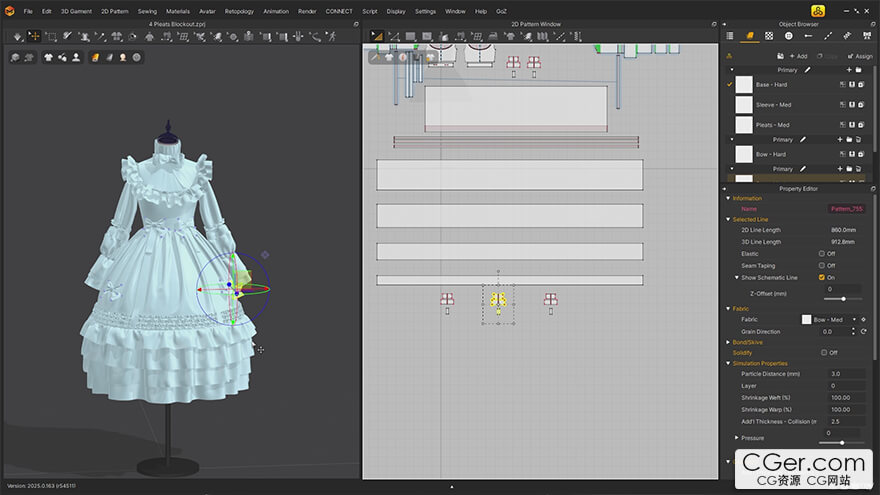Click the Z-Offset slider handle
Screen dimensions: 880x495
[843, 299]
